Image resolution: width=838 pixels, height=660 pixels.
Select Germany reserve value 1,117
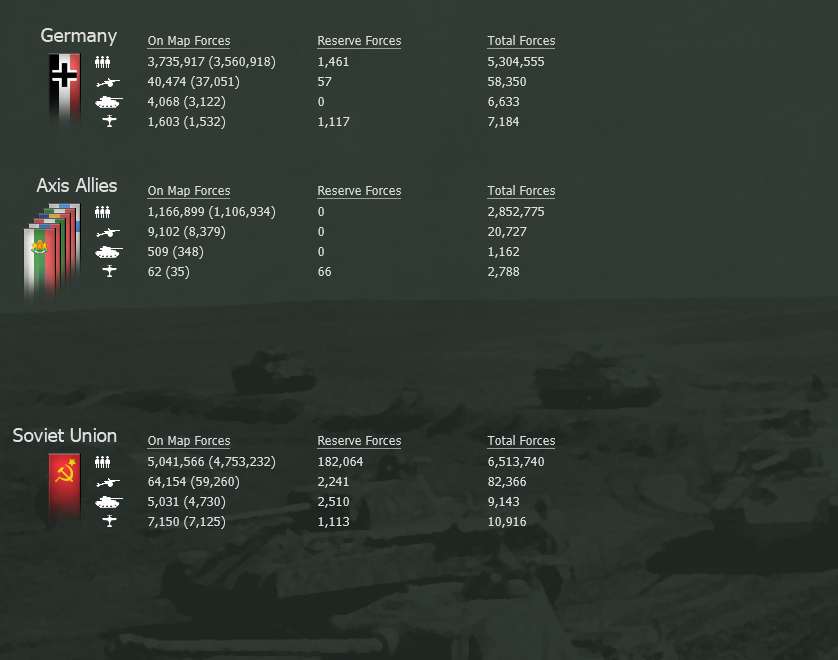pos(333,122)
